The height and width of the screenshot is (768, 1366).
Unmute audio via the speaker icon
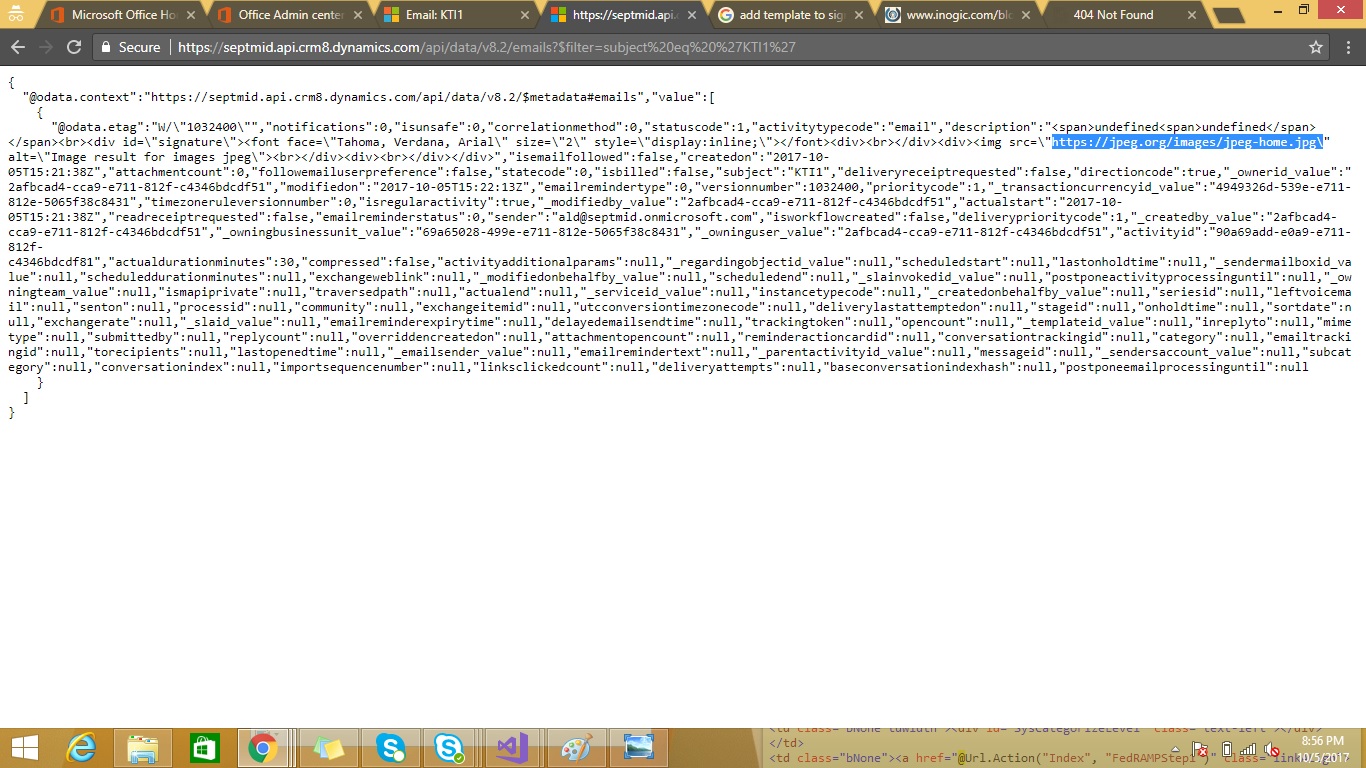[1272, 749]
